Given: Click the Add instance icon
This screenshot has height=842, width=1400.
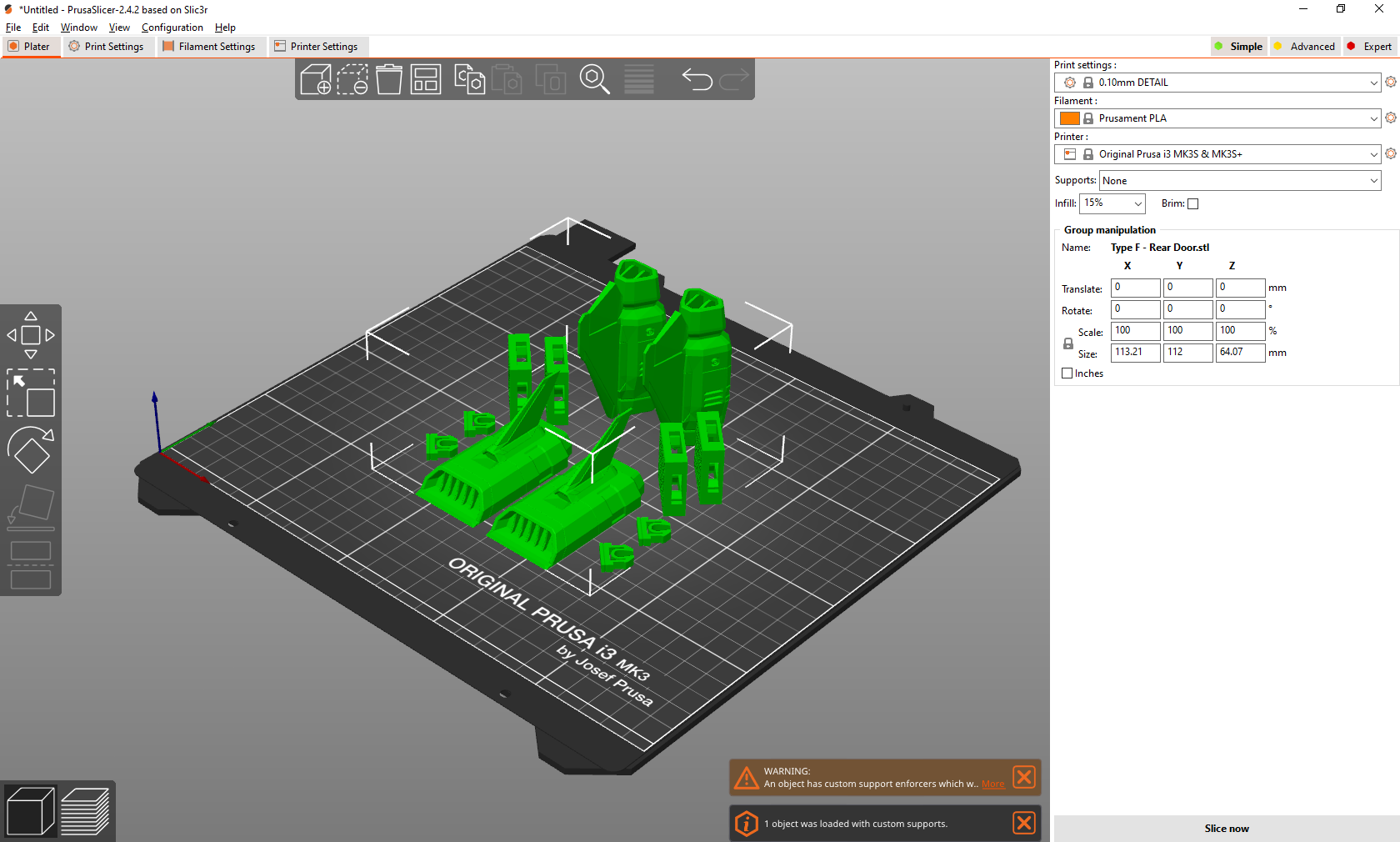Looking at the screenshot, I should [x=550, y=79].
